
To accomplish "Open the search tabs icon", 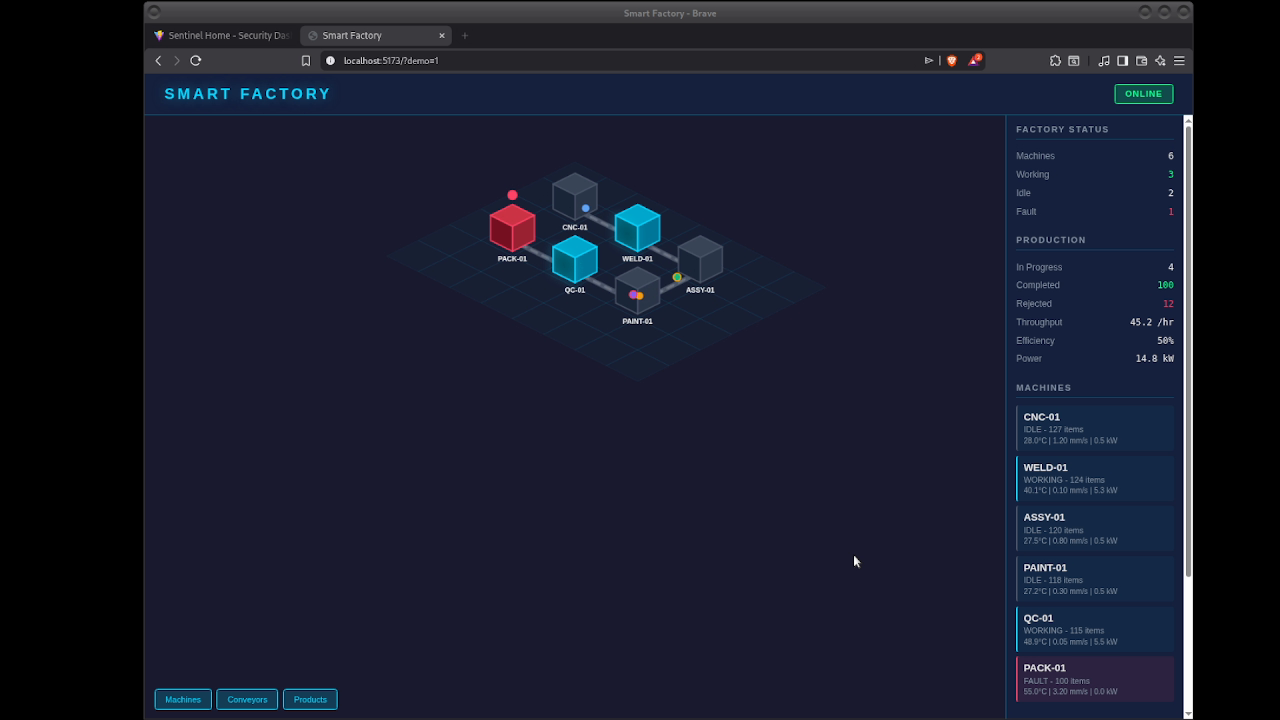I will coord(1074,61).
